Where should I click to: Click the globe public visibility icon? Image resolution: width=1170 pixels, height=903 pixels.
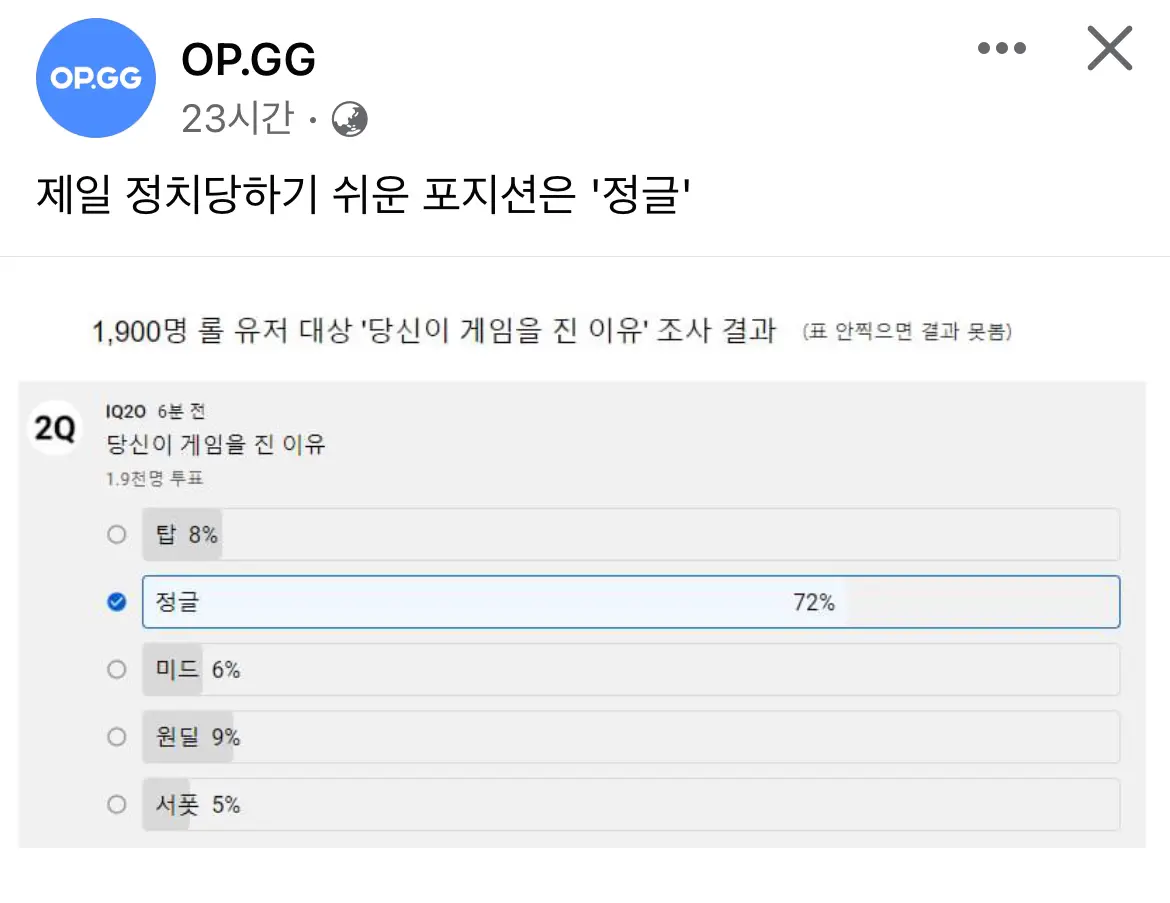(x=349, y=119)
